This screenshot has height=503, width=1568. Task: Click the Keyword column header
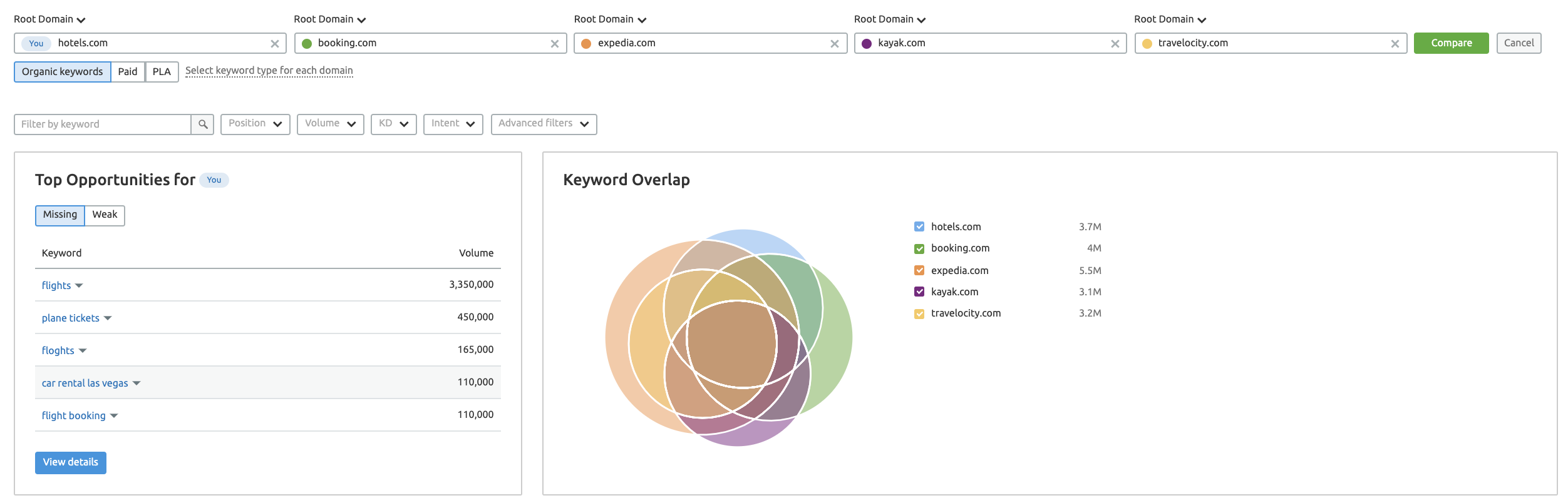point(61,253)
